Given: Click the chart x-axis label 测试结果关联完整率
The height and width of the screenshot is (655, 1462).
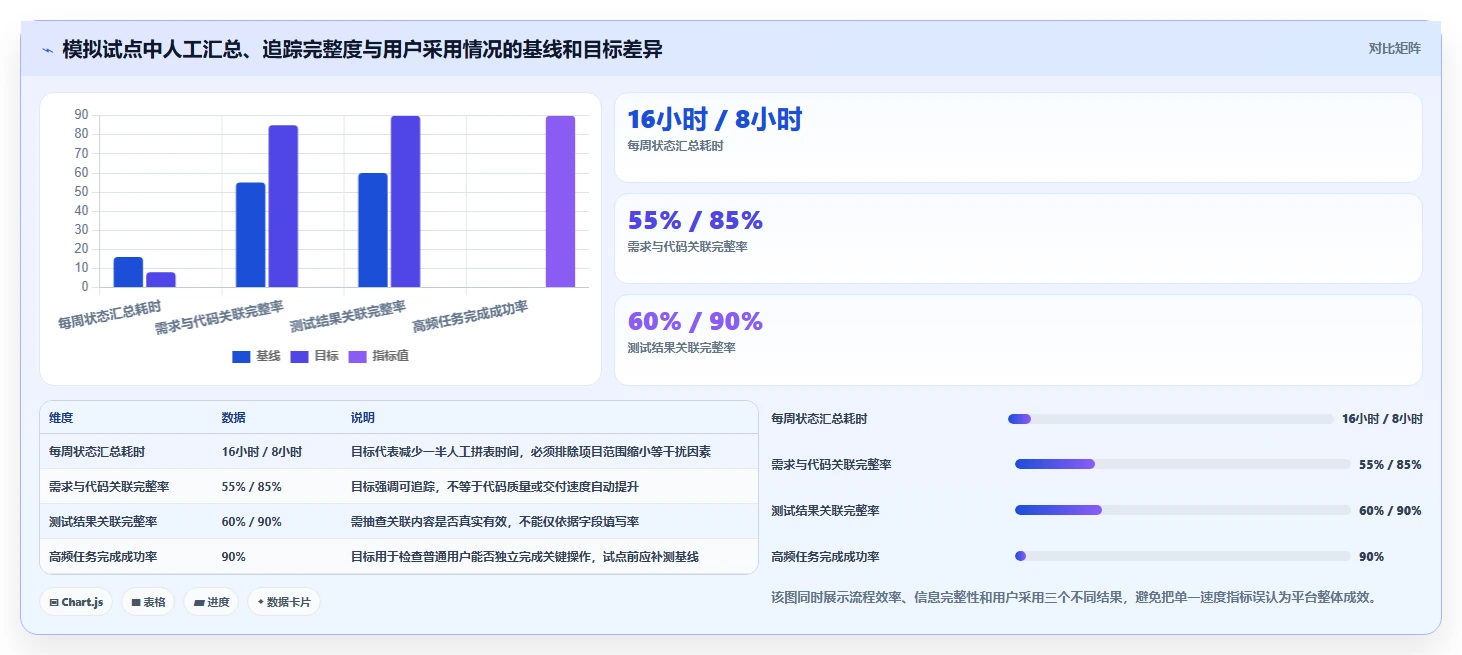Looking at the screenshot, I should tap(347, 315).
